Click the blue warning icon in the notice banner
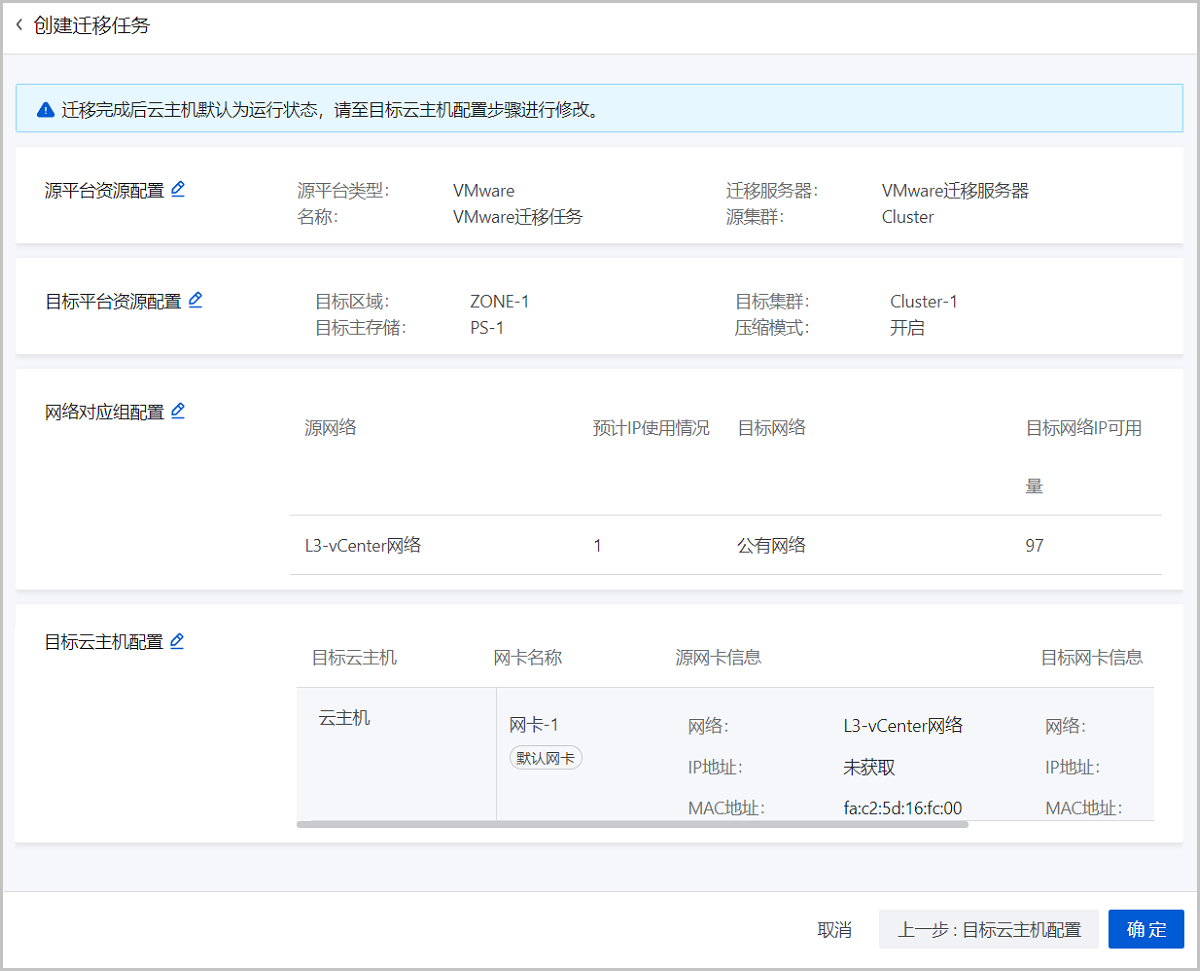 point(45,110)
